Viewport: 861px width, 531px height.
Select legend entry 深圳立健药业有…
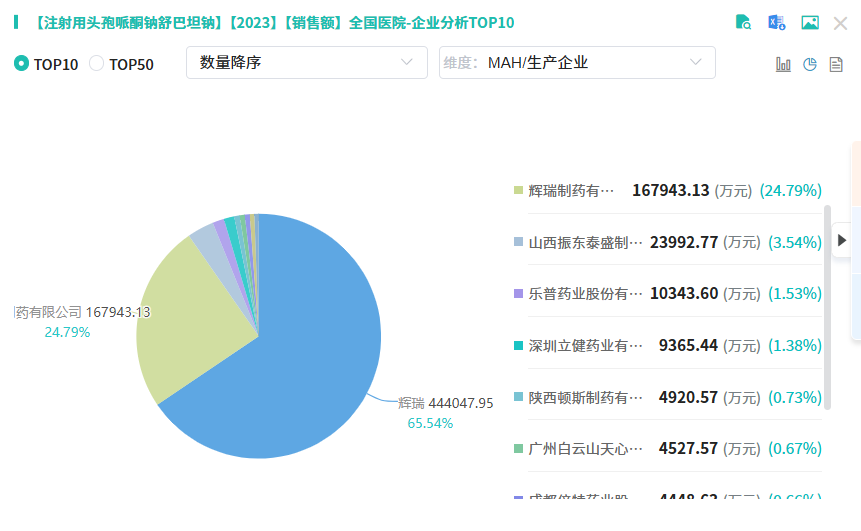[585, 345]
